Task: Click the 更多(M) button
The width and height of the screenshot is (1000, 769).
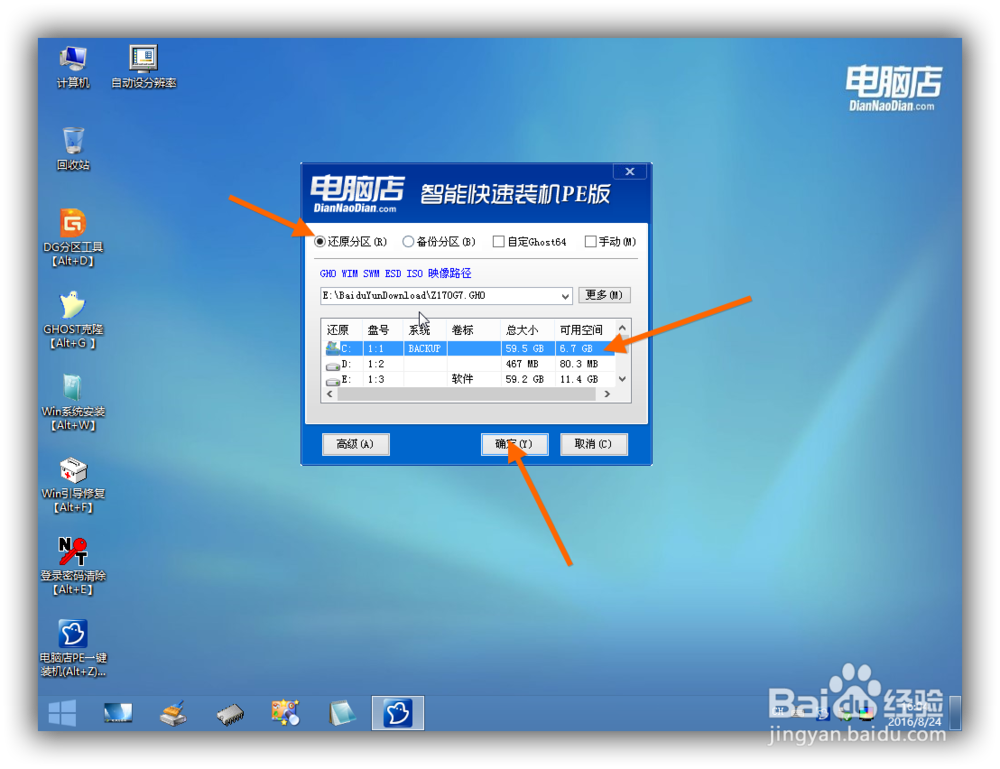Action: click(603, 296)
